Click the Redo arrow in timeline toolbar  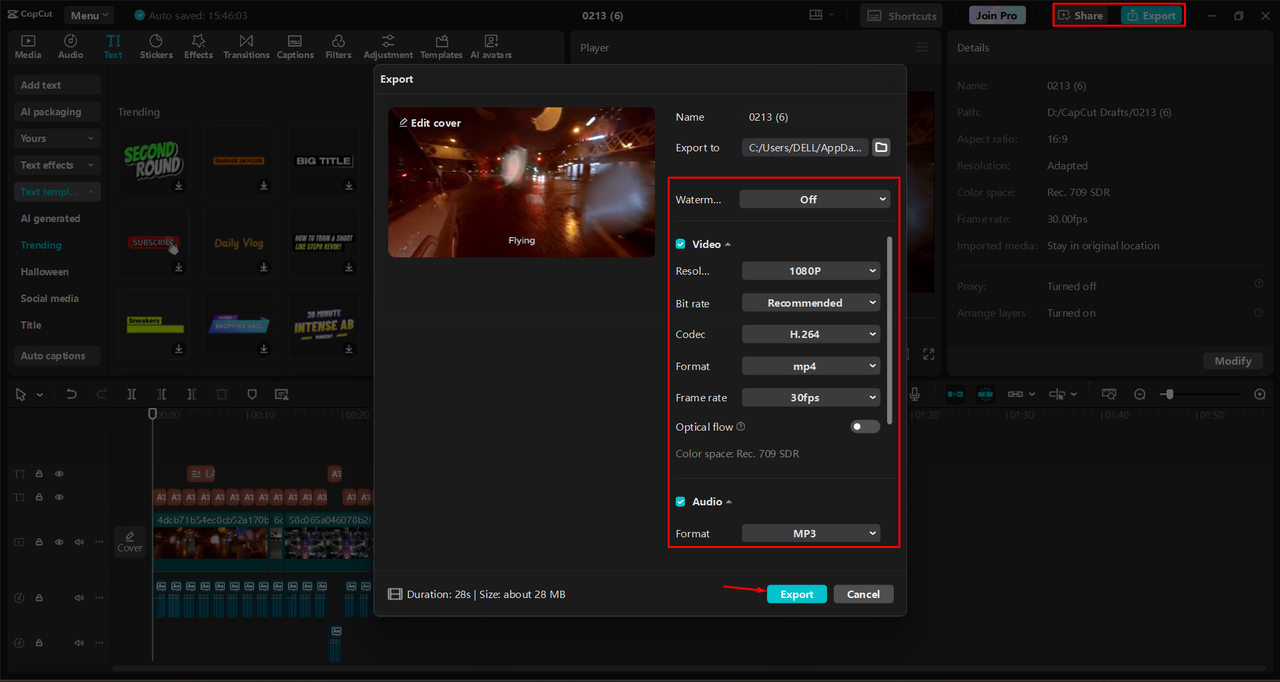pyautogui.click(x=101, y=395)
